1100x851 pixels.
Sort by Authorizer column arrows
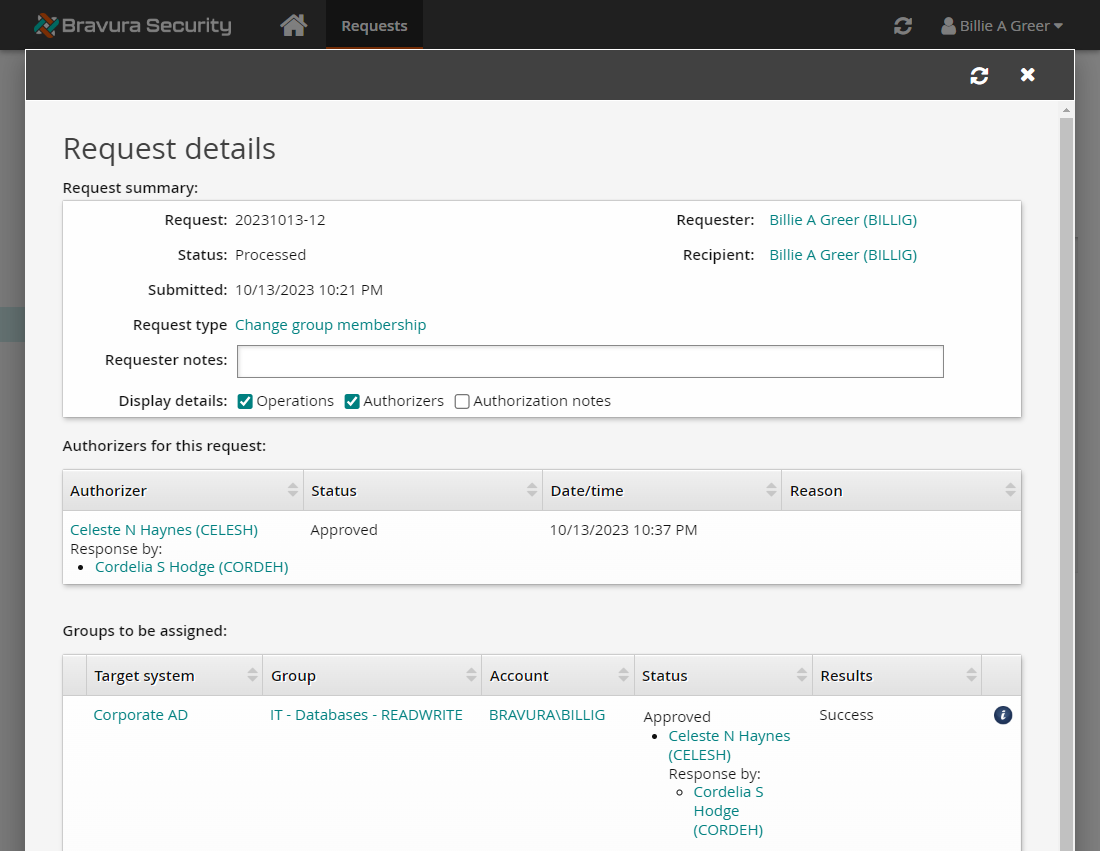coord(292,490)
